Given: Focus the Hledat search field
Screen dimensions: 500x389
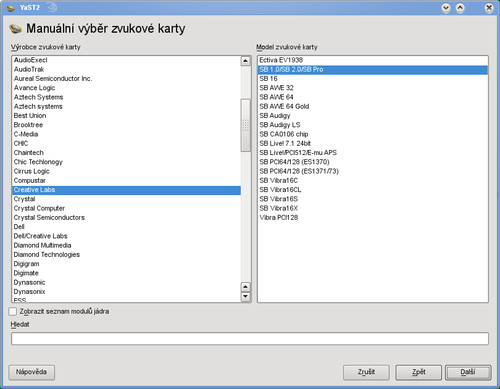Looking at the screenshot, I should [x=250, y=339].
